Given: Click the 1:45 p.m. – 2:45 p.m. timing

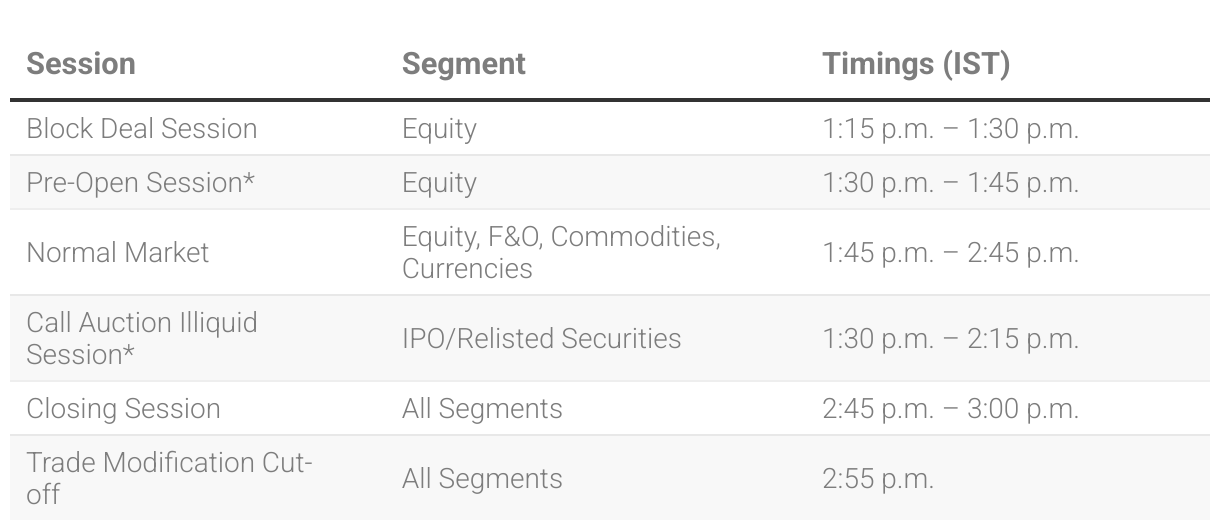Looking at the screenshot, I should coord(950,252).
